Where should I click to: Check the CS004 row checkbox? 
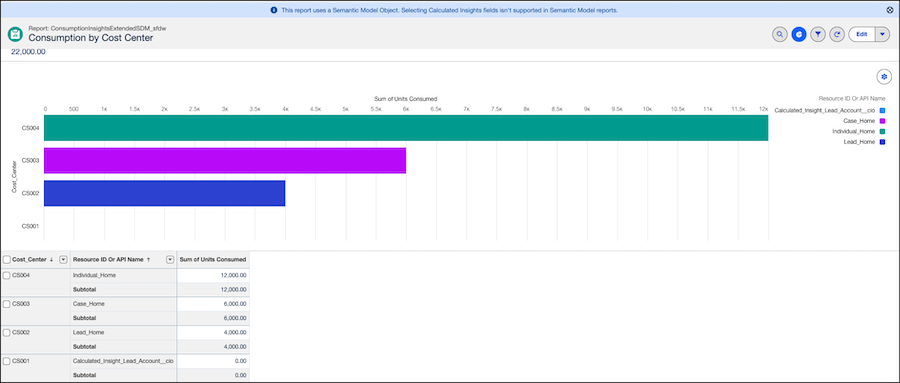[x=6, y=276]
